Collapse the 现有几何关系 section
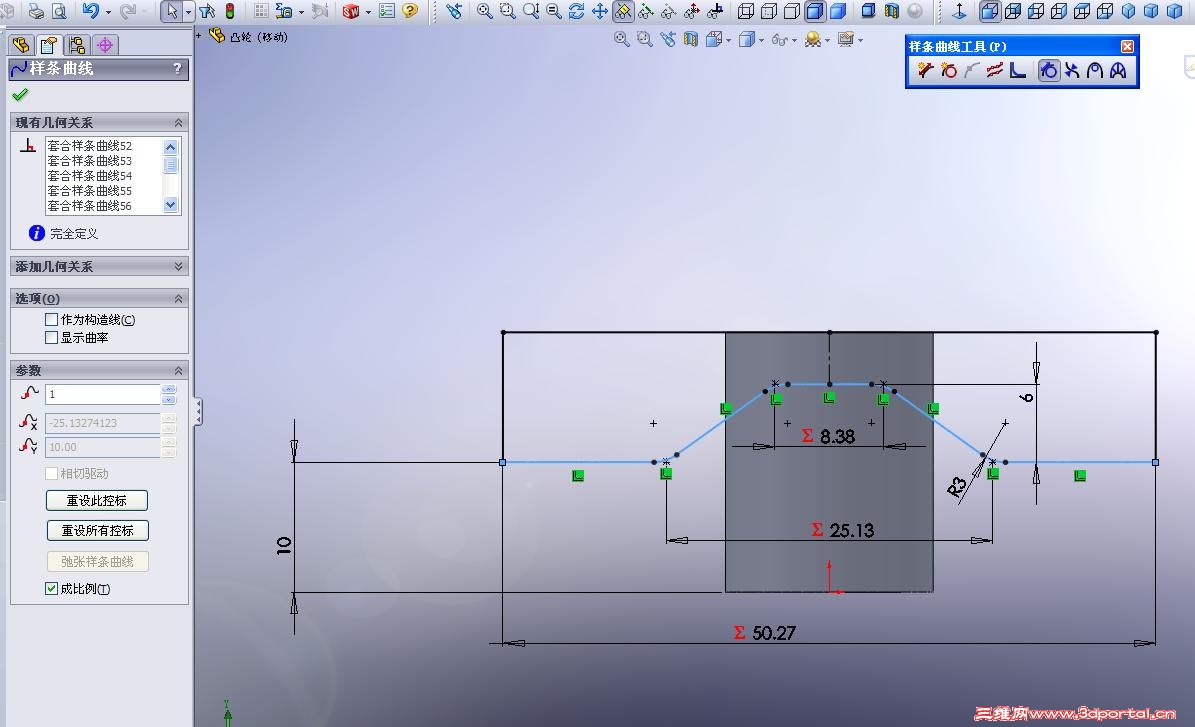Image resolution: width=1195 pixels, height=727 pixels. (178, 122)
